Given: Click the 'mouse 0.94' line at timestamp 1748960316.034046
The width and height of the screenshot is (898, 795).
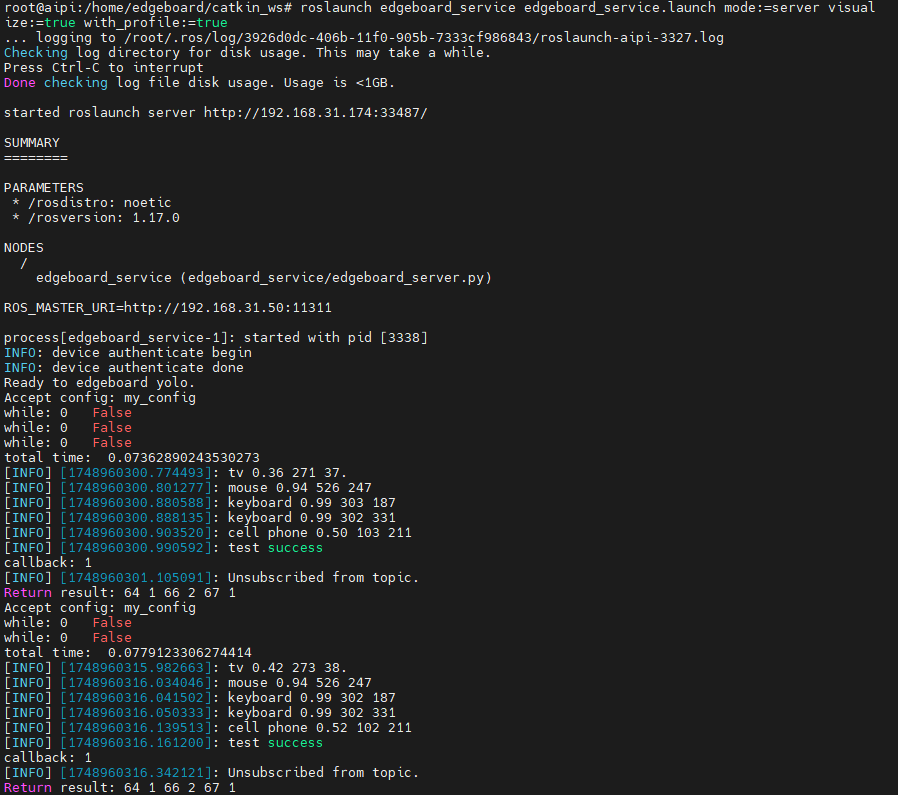Looking at the screenshot, I should 299,683.
